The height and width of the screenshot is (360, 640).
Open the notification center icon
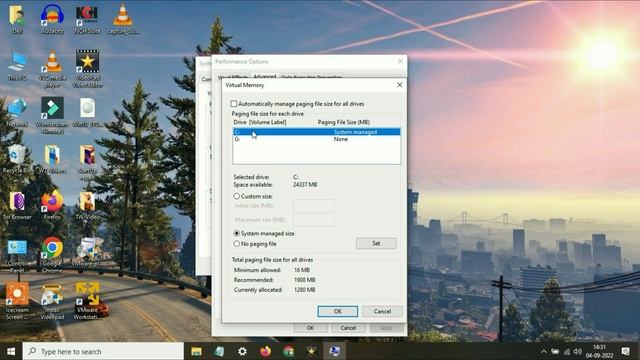click(625, 351)
